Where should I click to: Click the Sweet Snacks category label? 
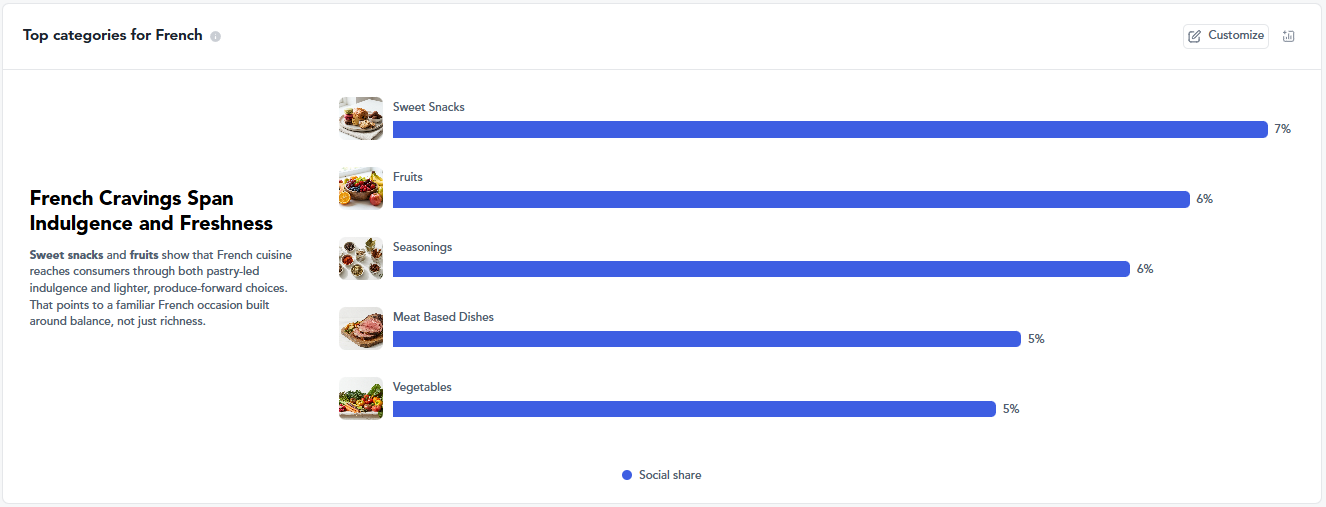pyautogui.click(x=429, y=107)
